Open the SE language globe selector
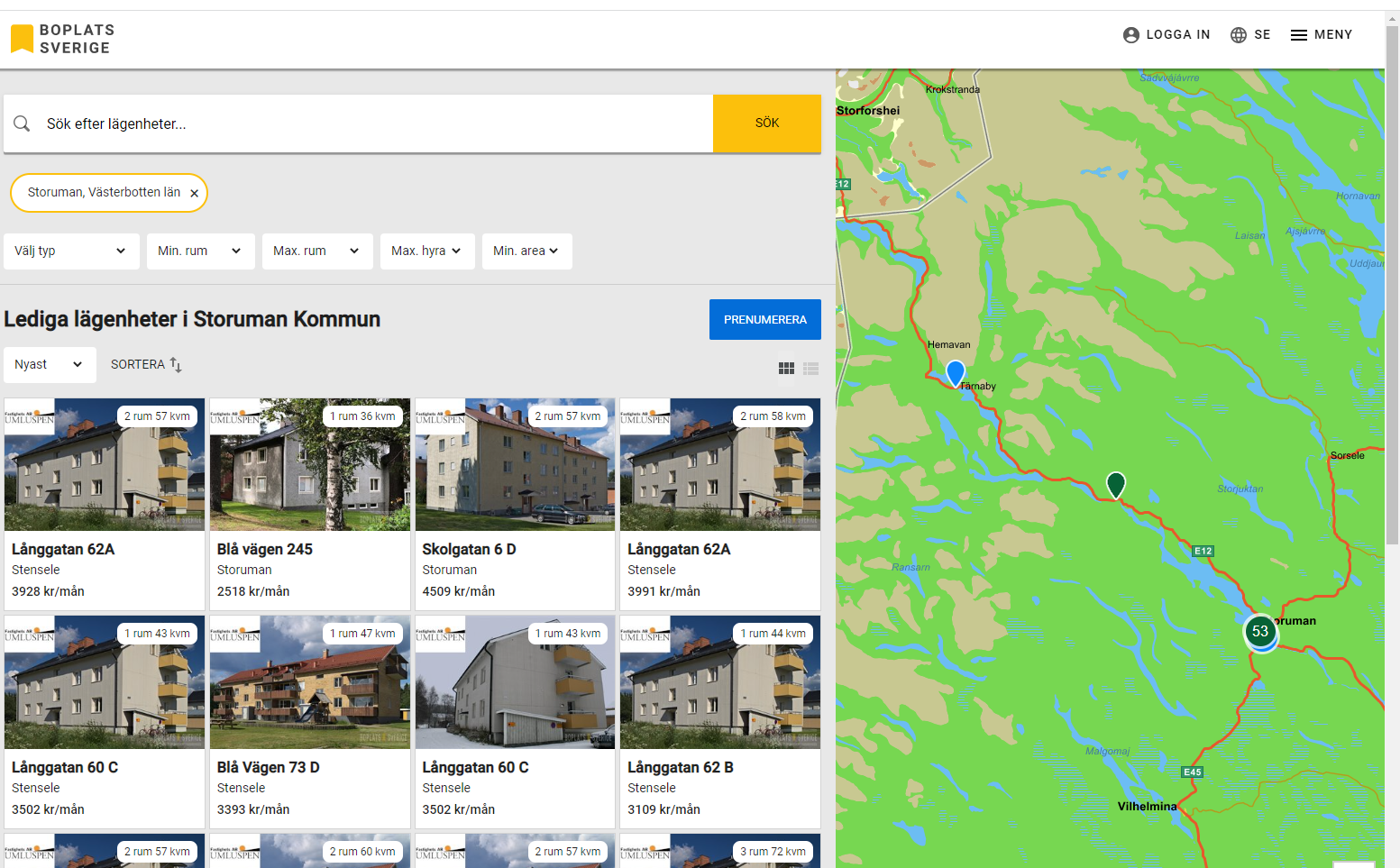 (x=1250, y=35)
